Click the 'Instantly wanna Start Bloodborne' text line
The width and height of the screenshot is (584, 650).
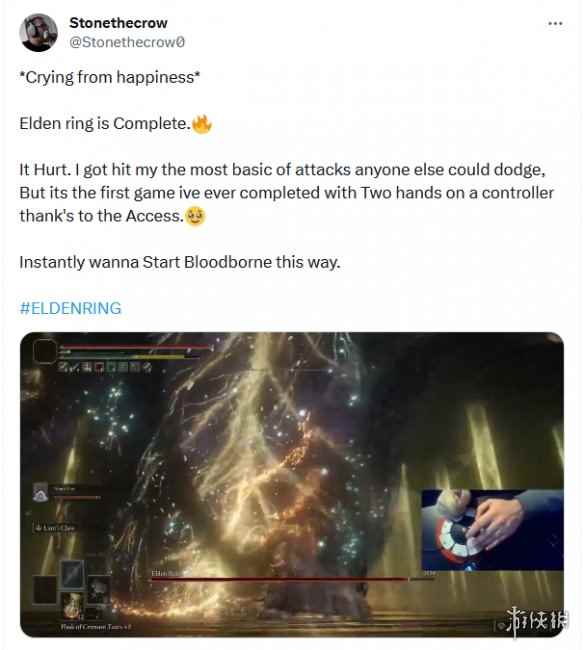(180, 262)
